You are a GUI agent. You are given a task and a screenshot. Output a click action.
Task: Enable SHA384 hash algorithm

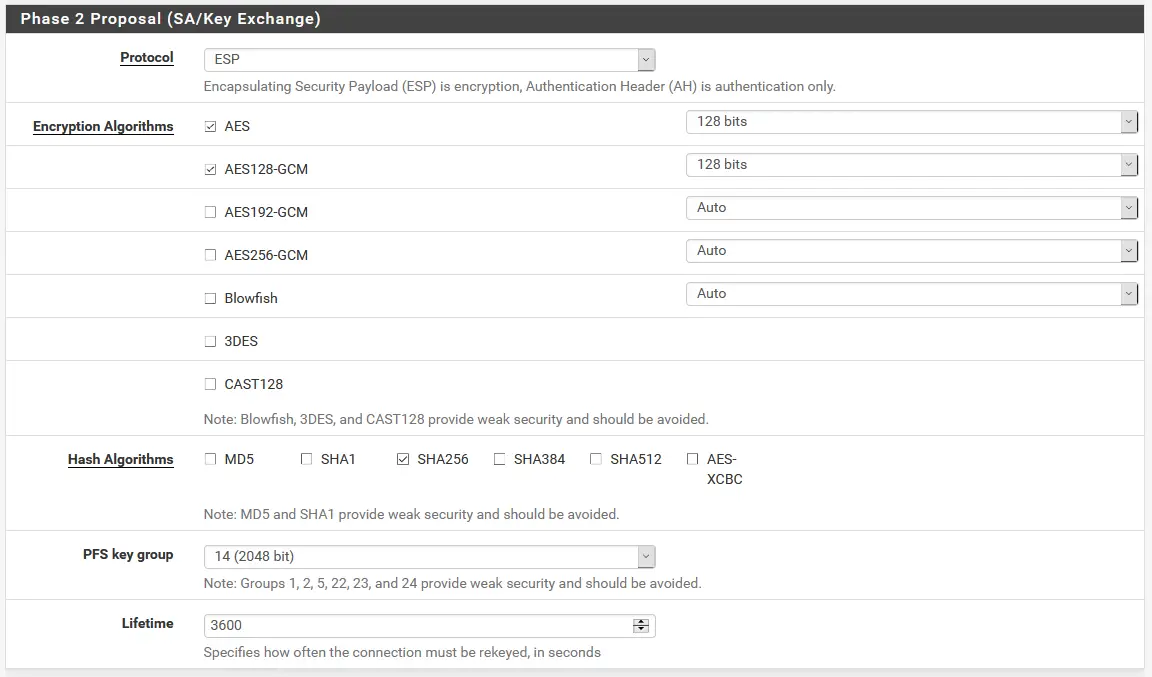coord(499,460)
